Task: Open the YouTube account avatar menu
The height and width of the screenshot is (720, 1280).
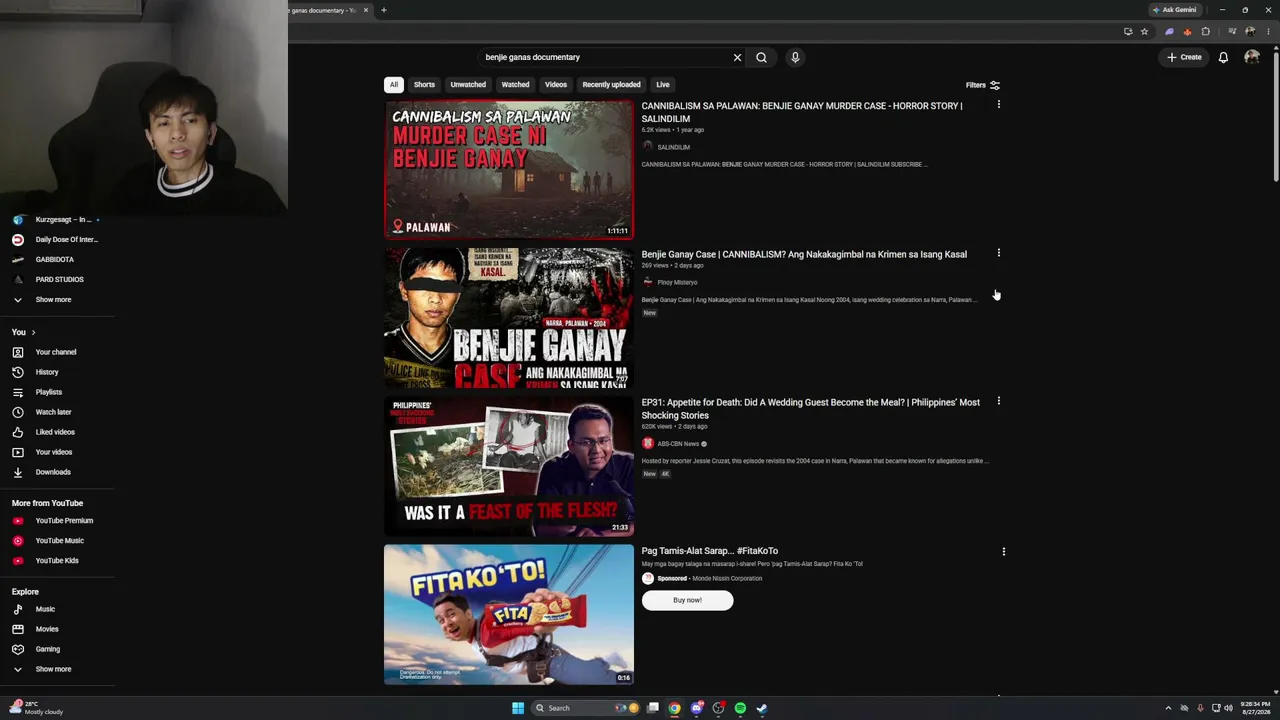Action: pos(1251,57)
